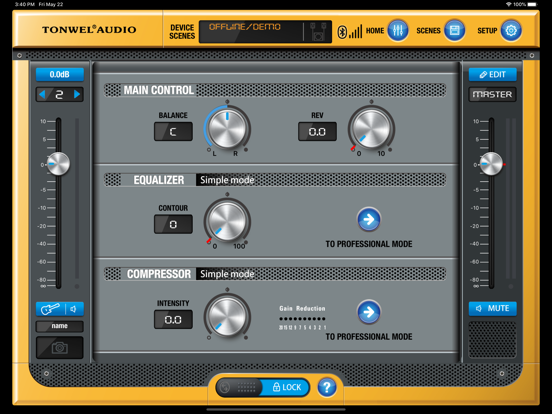This screenshot has width=552, height=414.
Task: Open the help question mark button
Action: 327,387
